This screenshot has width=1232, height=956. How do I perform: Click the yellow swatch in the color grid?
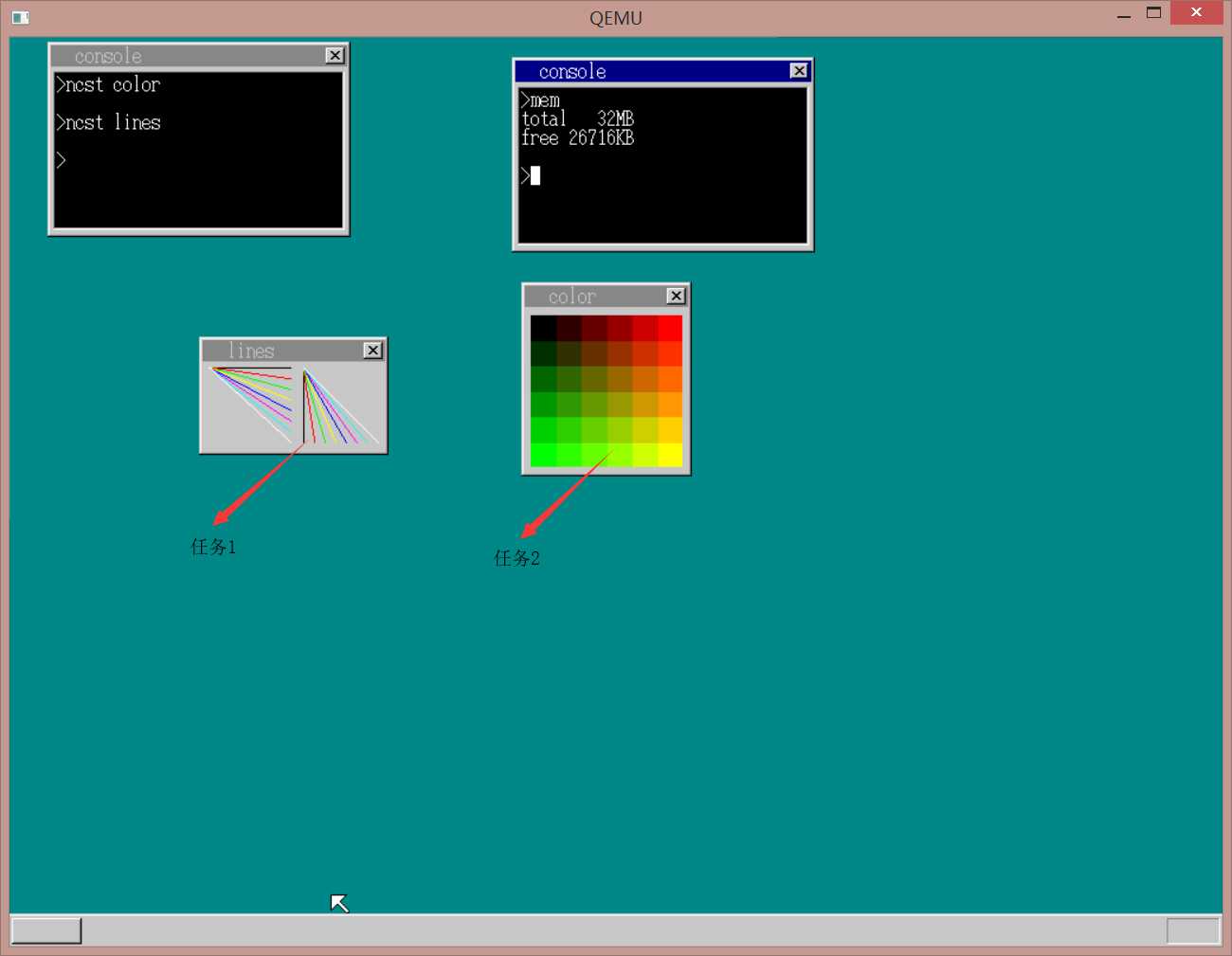[670, 455]
